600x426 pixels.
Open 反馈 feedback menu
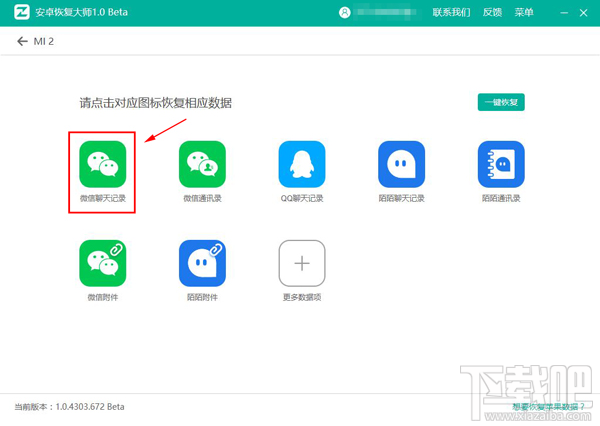(492, 13)
